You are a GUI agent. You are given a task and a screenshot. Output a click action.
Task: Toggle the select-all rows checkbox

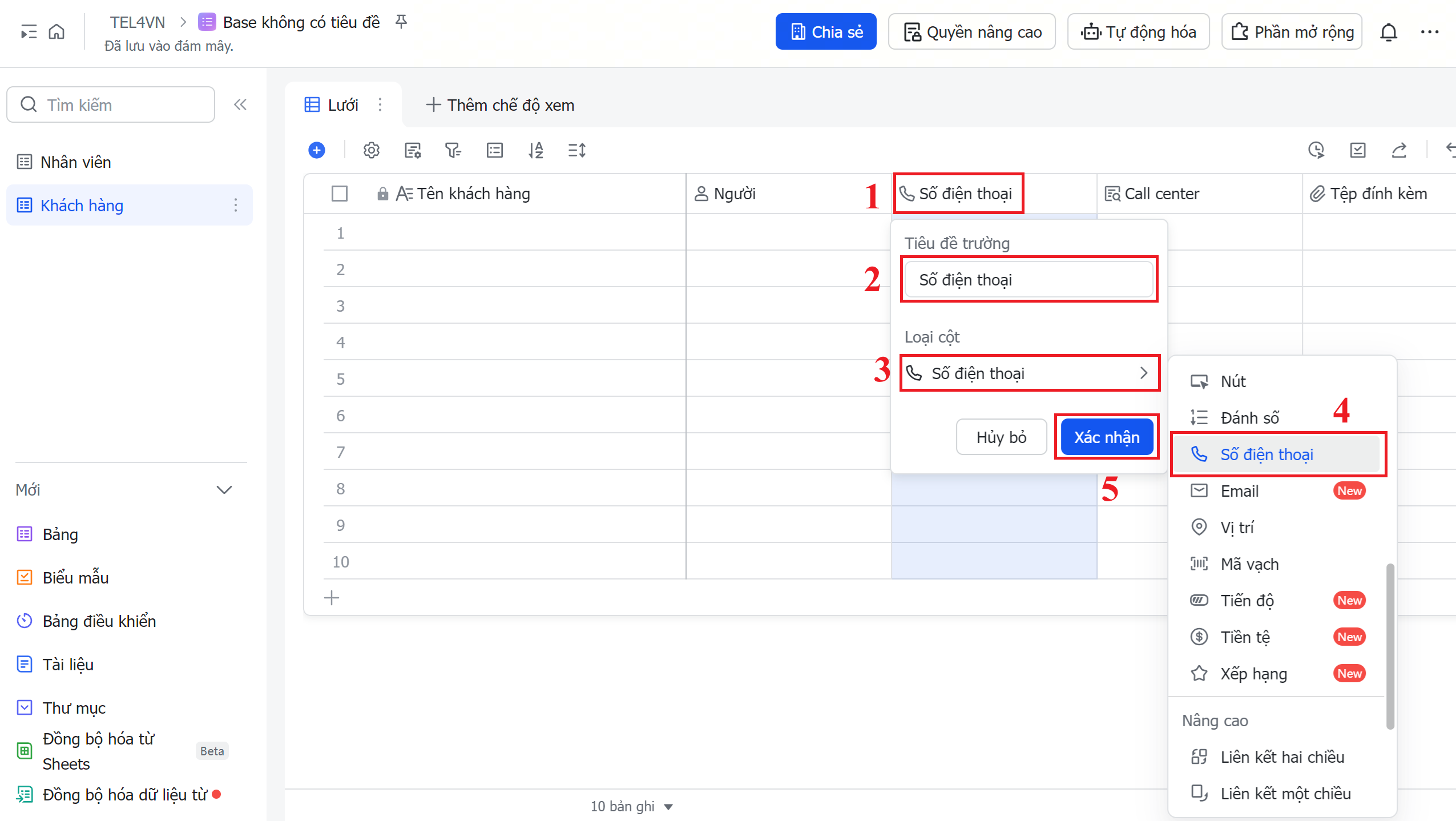click(340, 194)
